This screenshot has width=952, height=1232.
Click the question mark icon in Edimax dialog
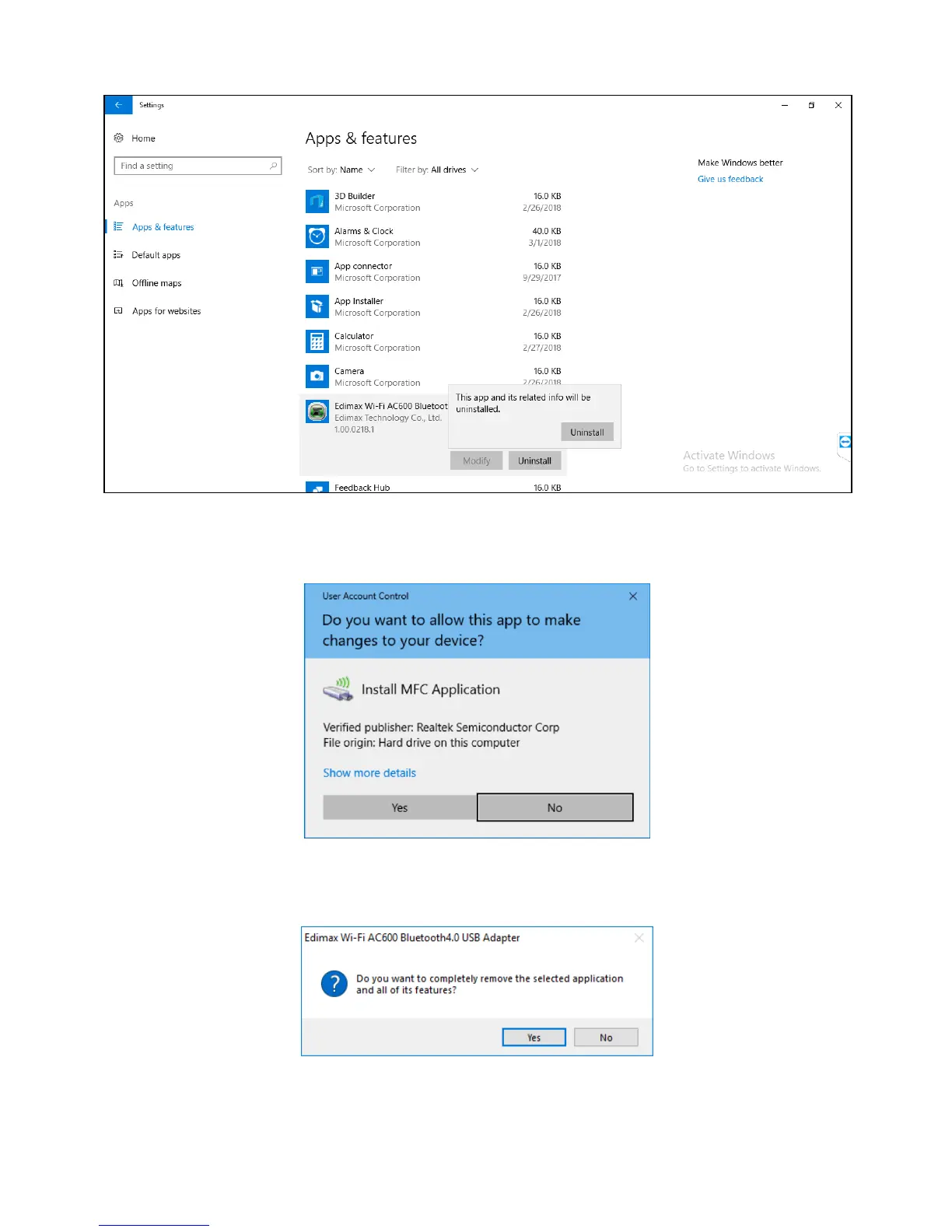[334, 984]
